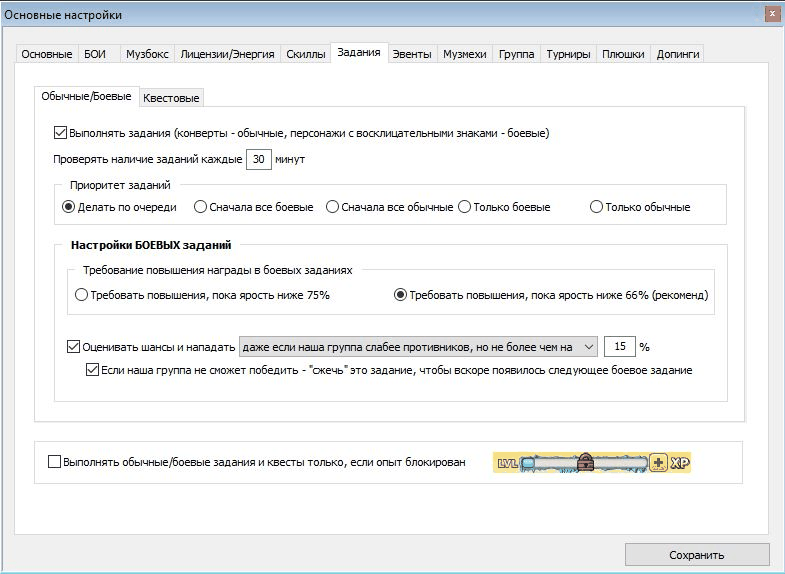Select Только боевые radio option

(465, 207)
